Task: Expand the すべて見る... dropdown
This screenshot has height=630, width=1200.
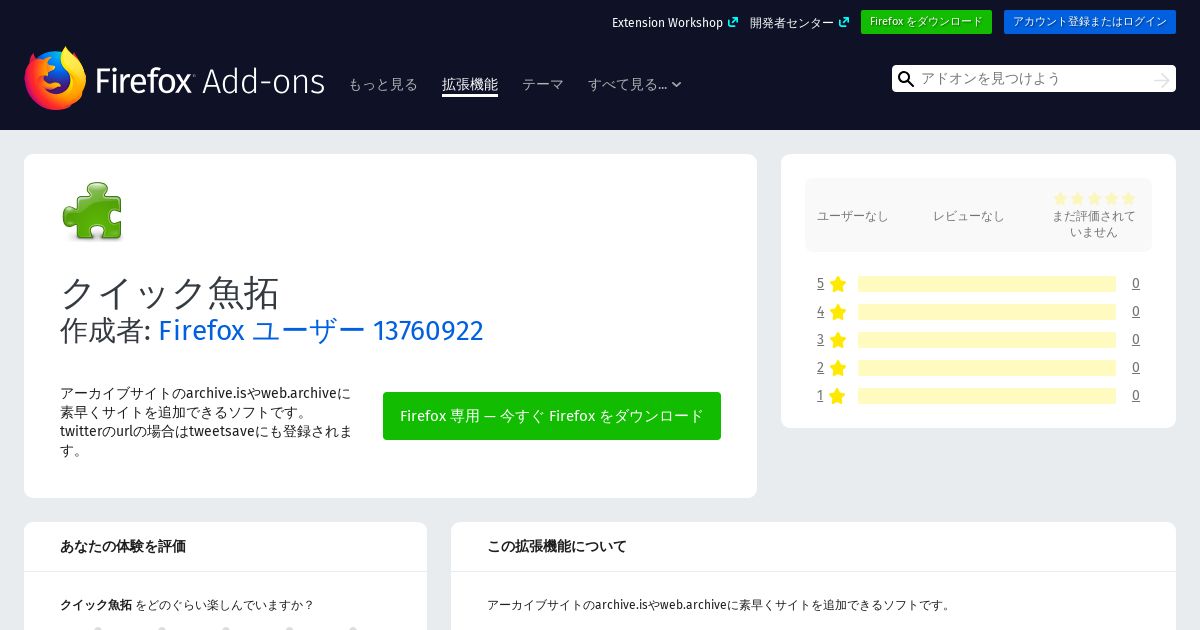Action: (635, 85)
